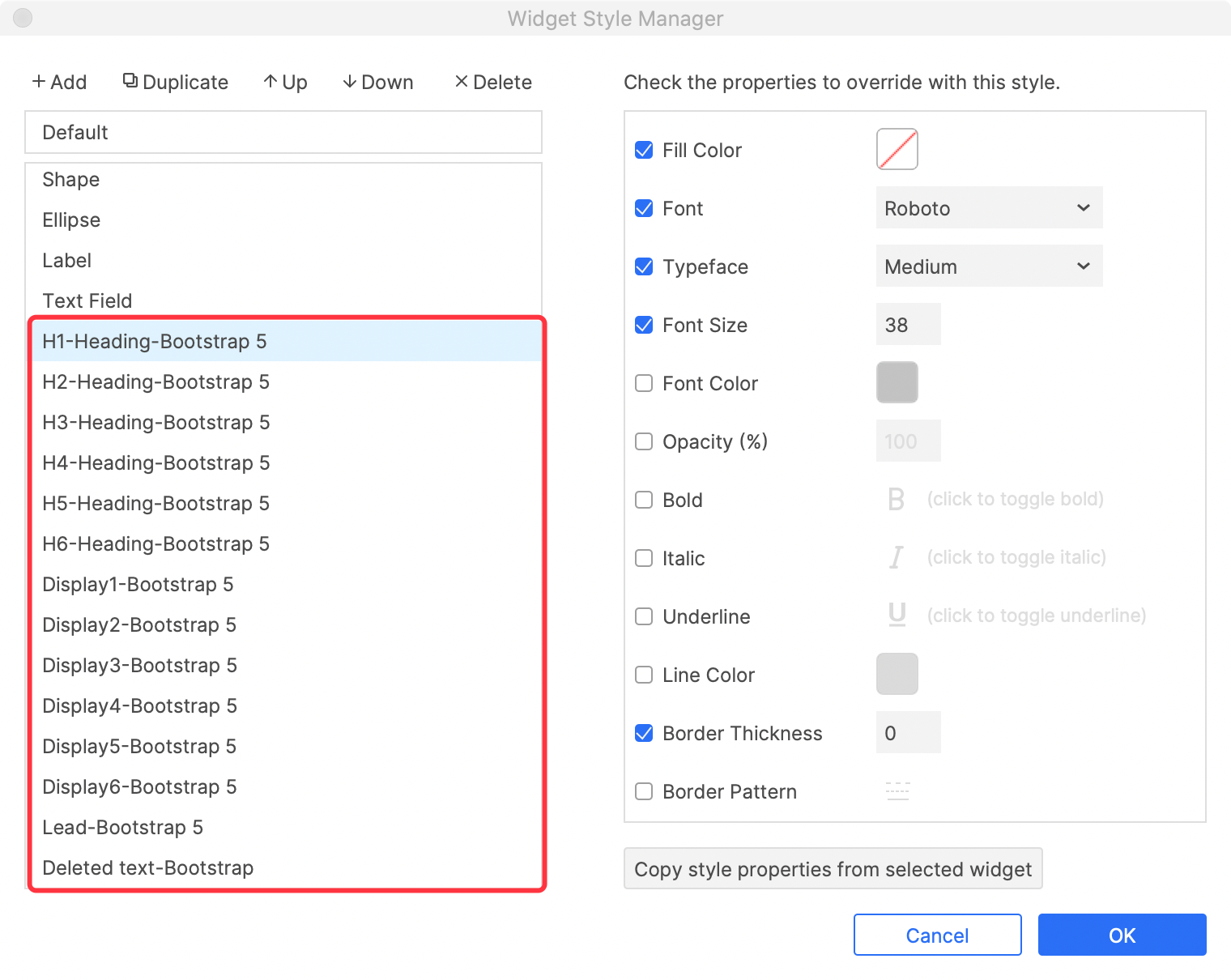Move the selected style Down
Viewport: 1231px width, 980px height.
[x=377, y=82]
